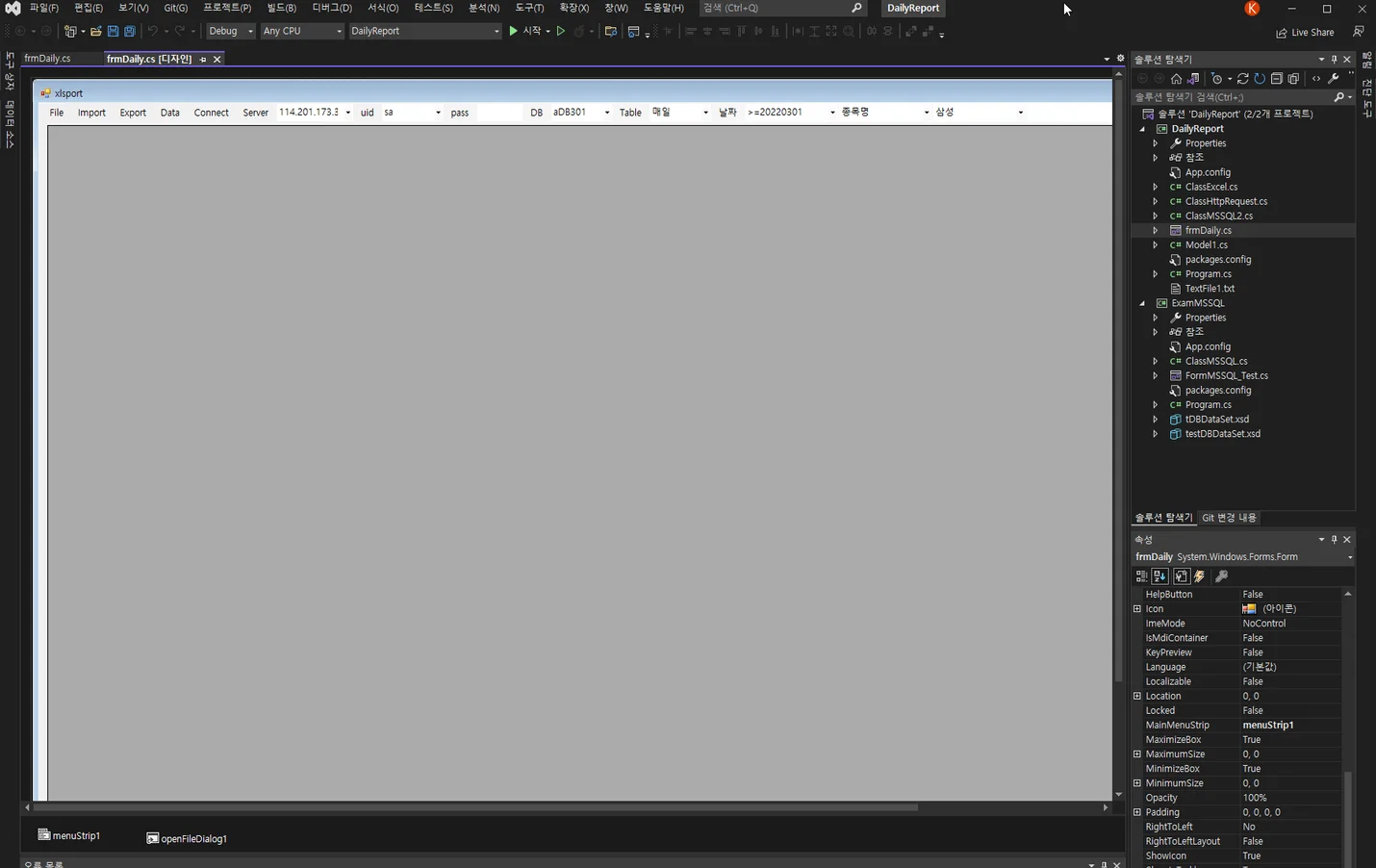The width and height of the screenshot is (1376, 868).
Task: Click the user account avatar K
Action: (x=1252, y=9)
